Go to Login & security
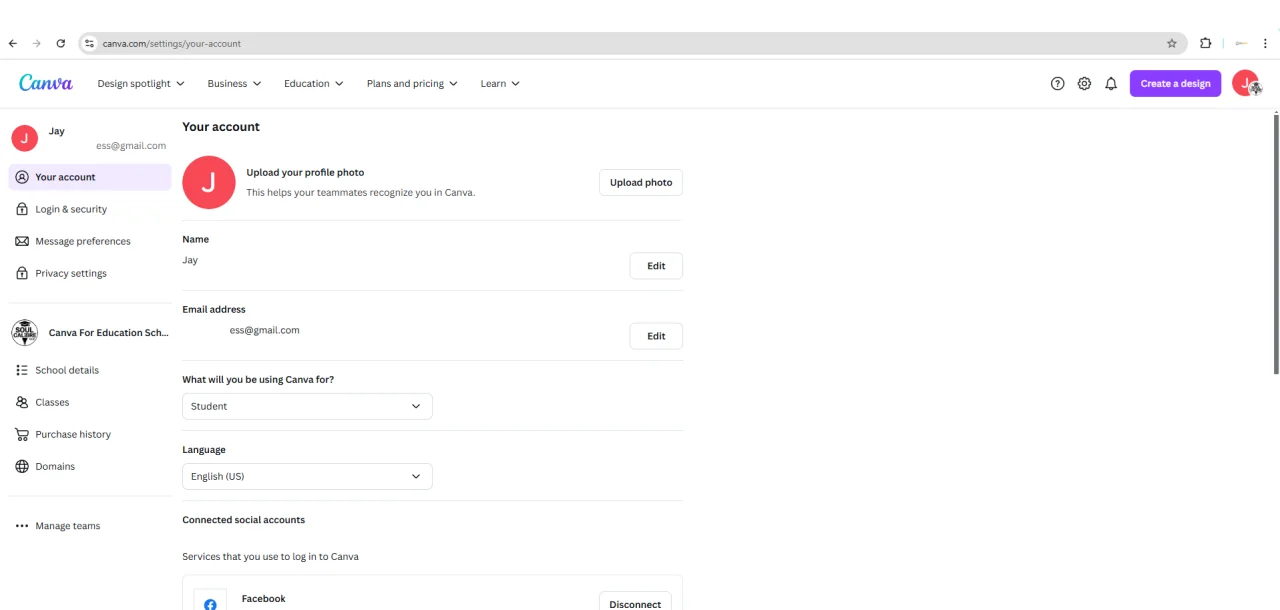 90,209
